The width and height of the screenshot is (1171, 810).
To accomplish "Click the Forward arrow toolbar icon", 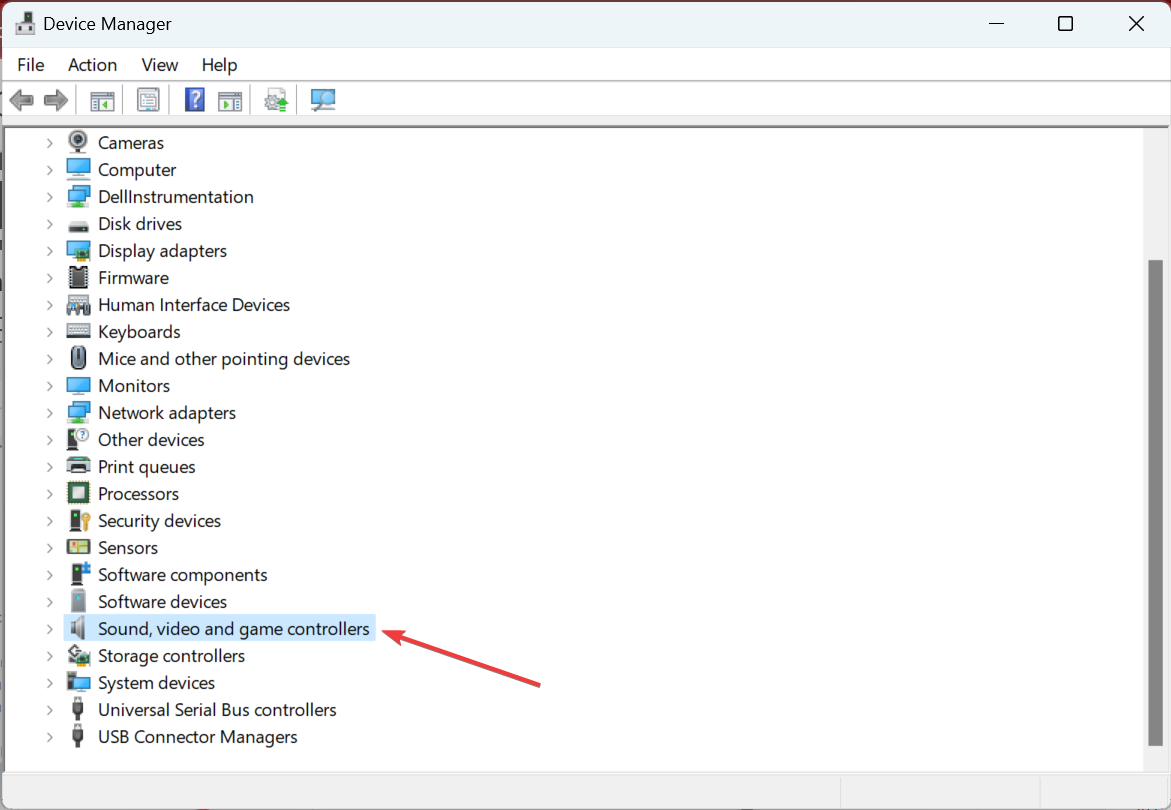I will [56, 100].
